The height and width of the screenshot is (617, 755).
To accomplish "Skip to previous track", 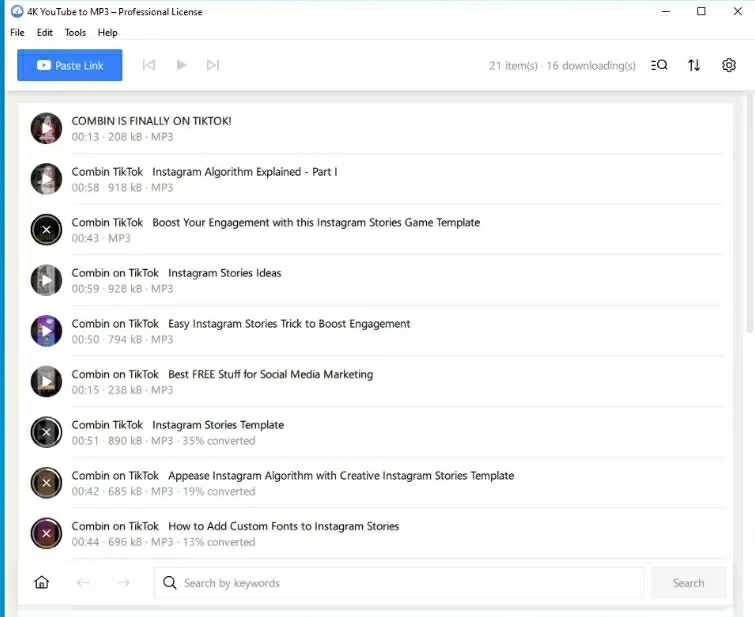I will pyautogui.click(x=149, y=65).
